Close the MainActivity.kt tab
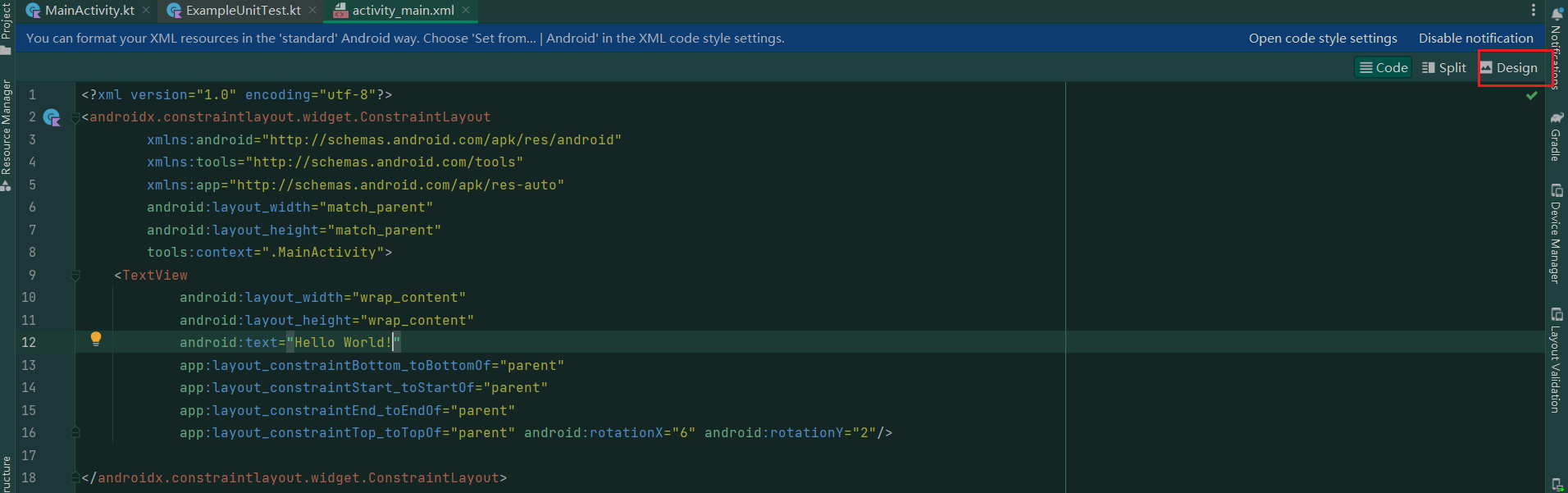Viewport: 1568px width, 493px height. pyautogui.click(x=146, y=11)
